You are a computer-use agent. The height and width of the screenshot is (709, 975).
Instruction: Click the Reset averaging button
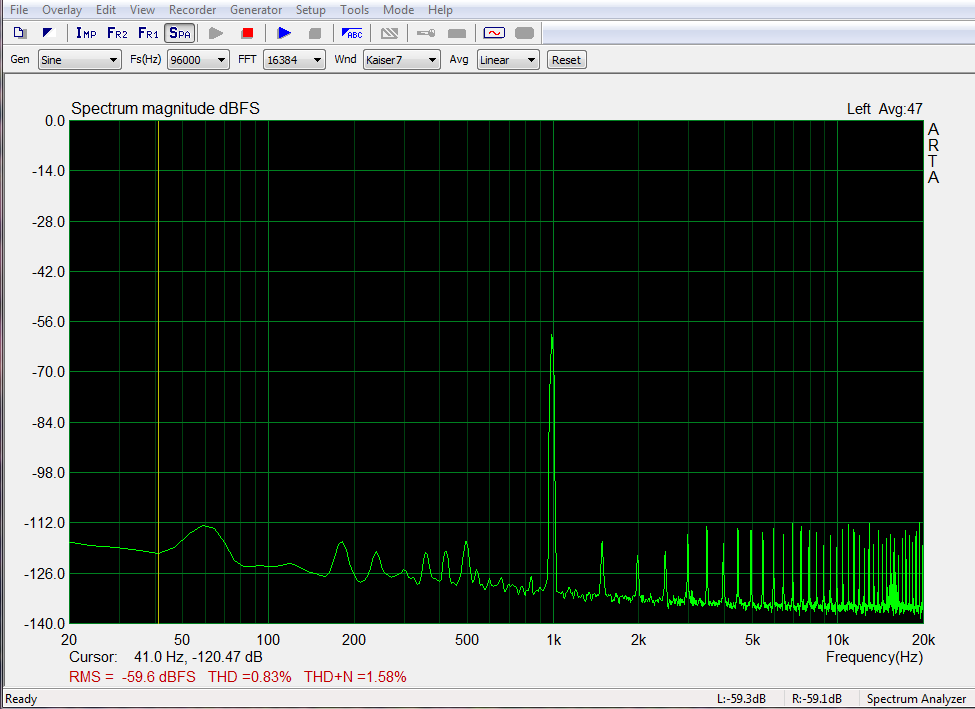pos(566,60)
